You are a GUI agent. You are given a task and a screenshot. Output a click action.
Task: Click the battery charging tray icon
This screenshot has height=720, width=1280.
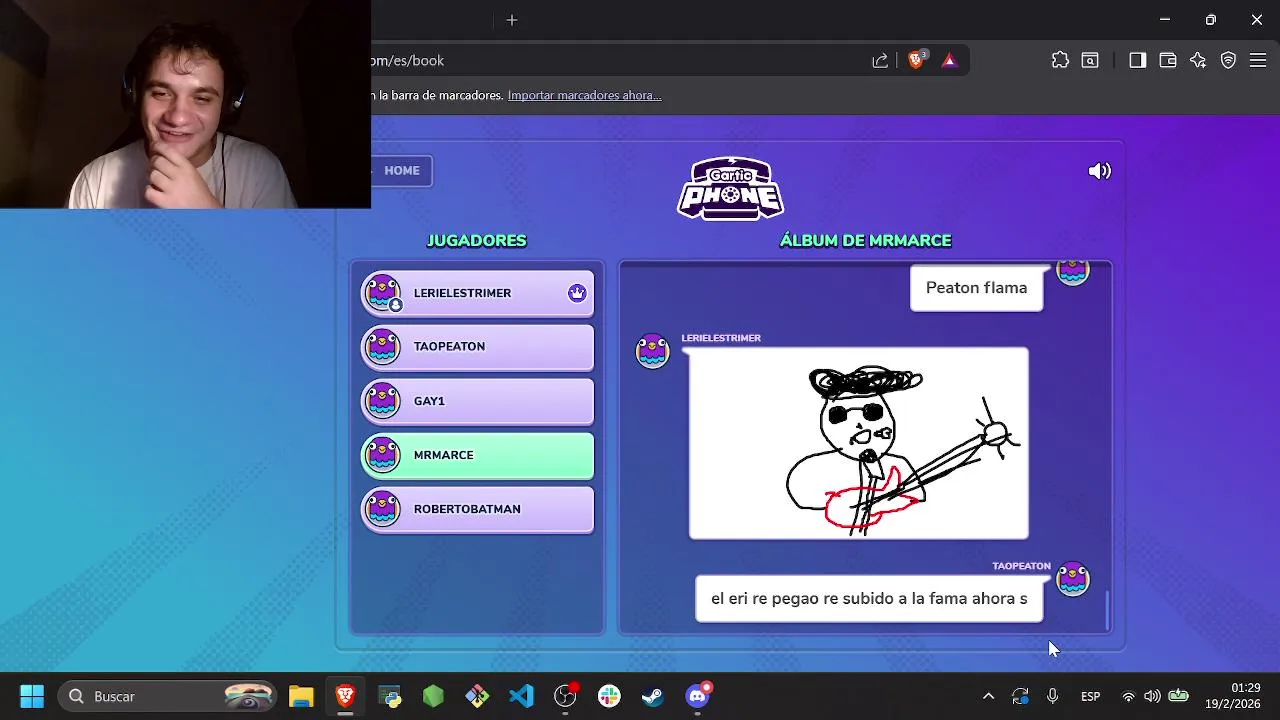pos(1179,696)
